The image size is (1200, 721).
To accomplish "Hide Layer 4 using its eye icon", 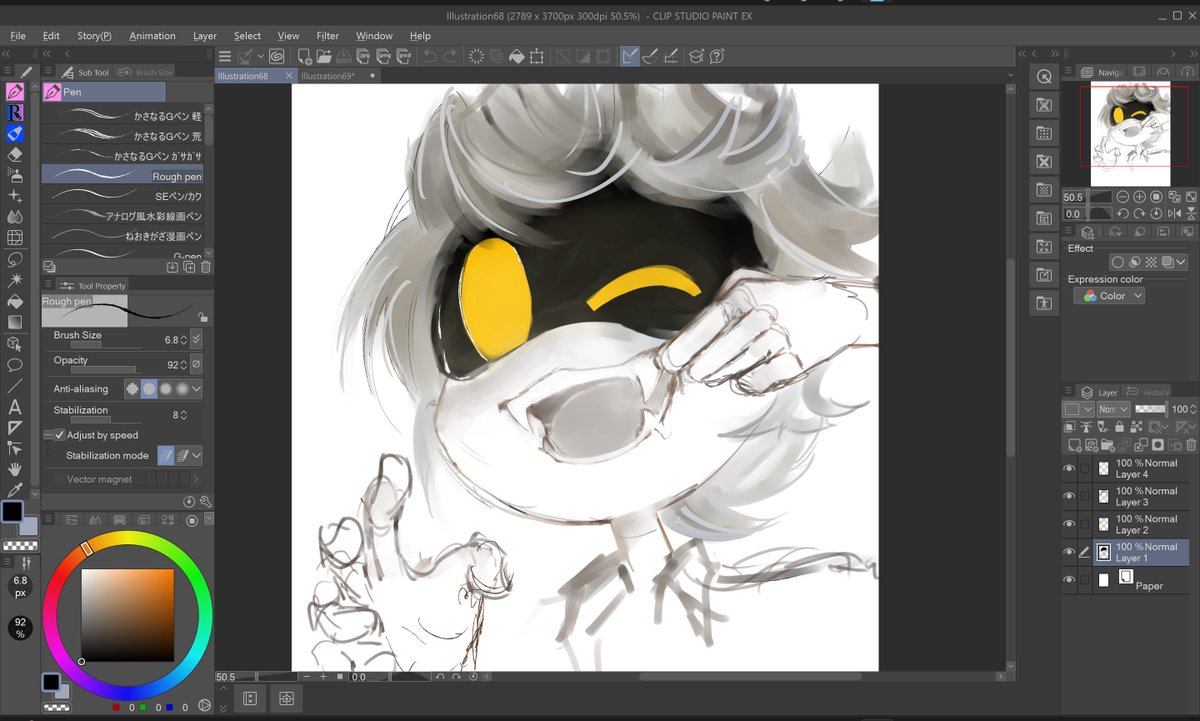I will 1069,468.
